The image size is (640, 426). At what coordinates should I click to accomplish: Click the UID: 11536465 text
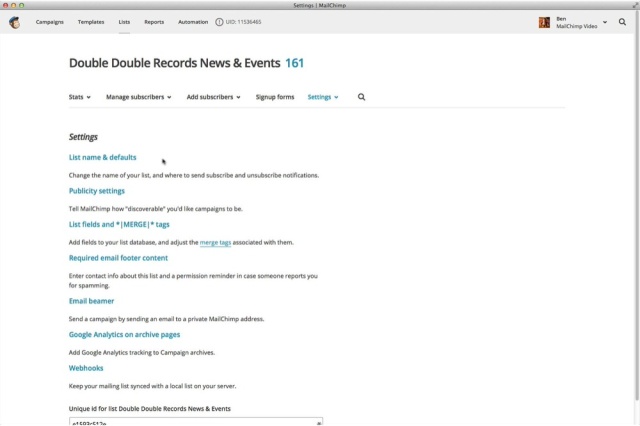point(243,22)
